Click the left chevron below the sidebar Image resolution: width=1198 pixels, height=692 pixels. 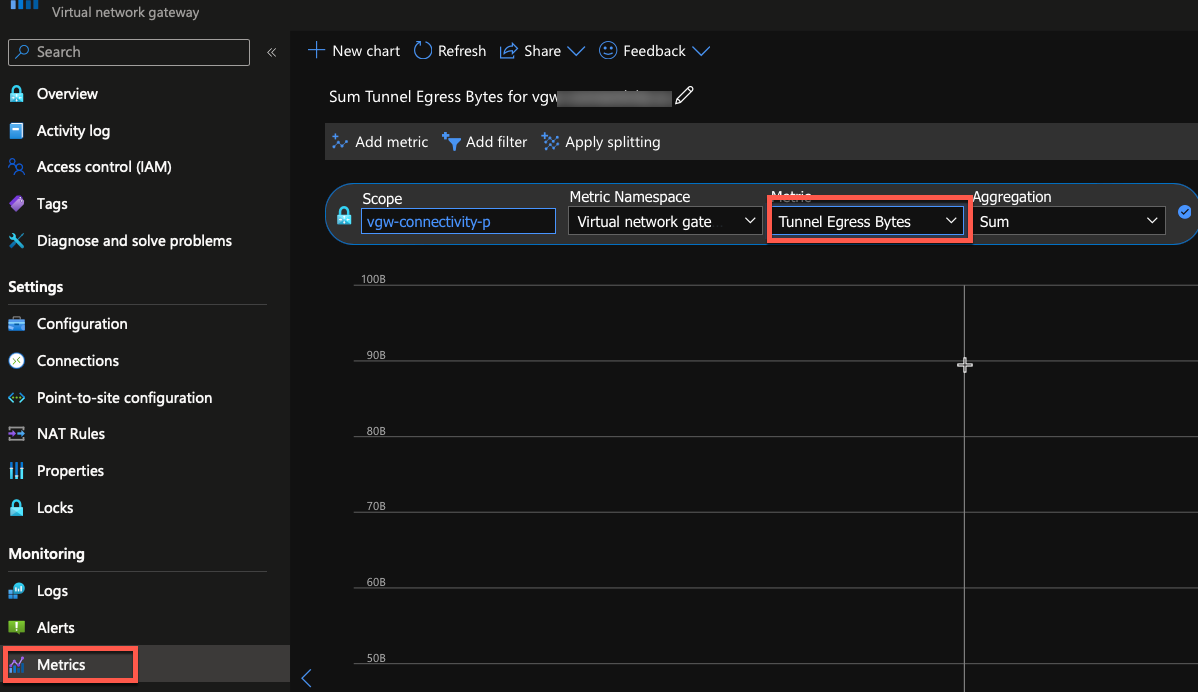tap(306, 677)
